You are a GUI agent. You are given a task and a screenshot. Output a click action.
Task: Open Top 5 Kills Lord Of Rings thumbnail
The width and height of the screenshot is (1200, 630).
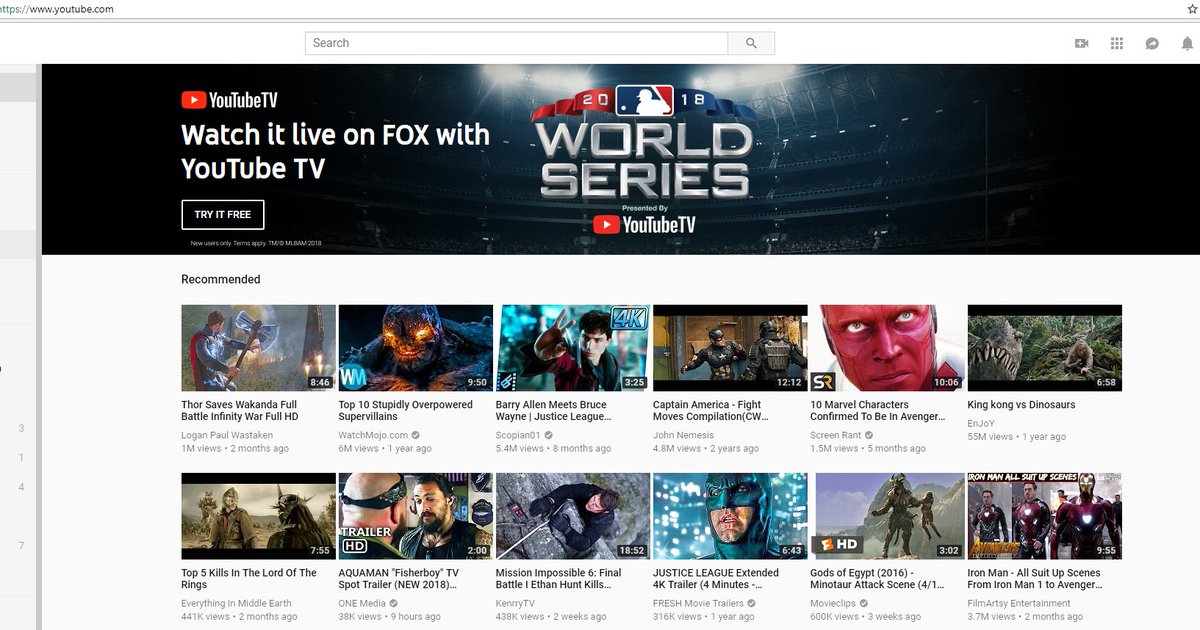tap(258, 516)
